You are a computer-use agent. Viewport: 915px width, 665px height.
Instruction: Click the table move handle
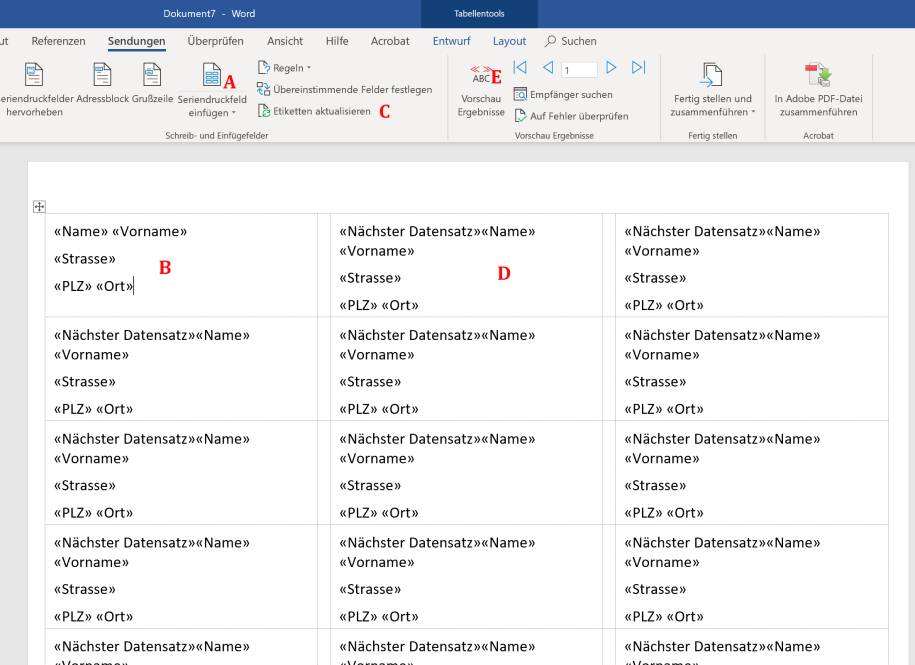(x=40, y=207)
